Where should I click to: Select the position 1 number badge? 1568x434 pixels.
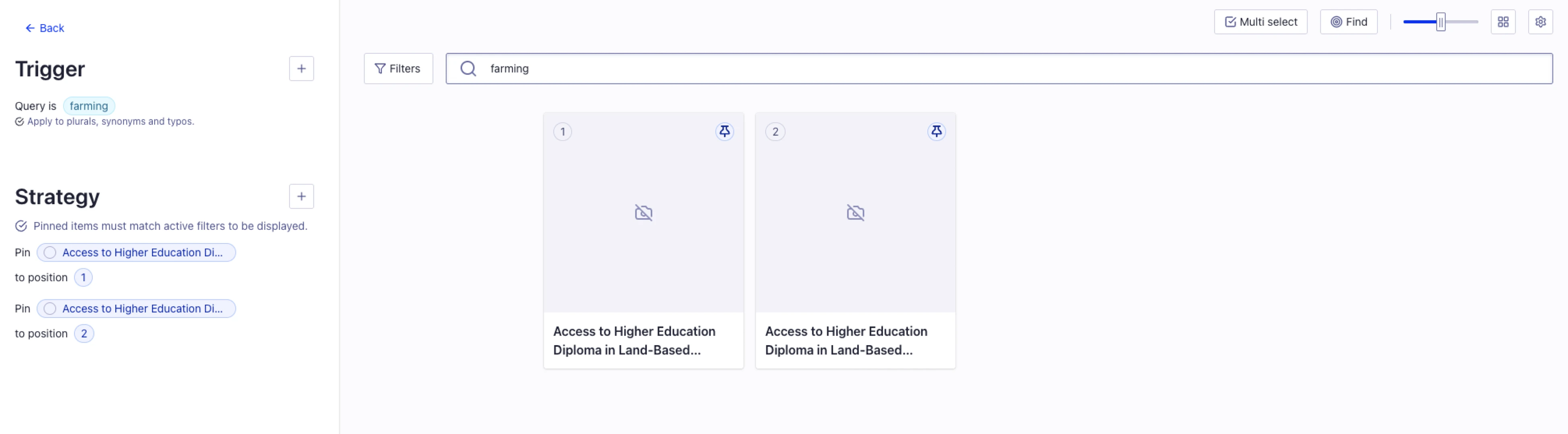pos(83,278)
